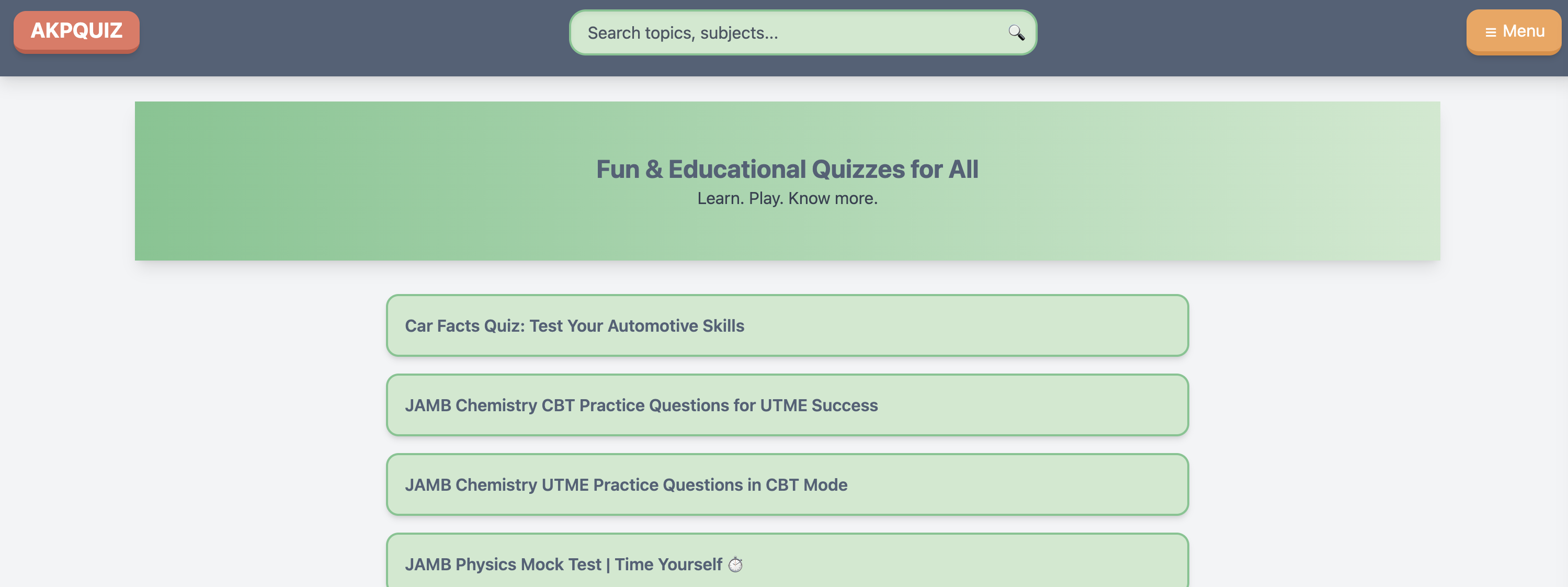
Task: Click the words Time Yourself in Physics card
Action: [668, 565]
